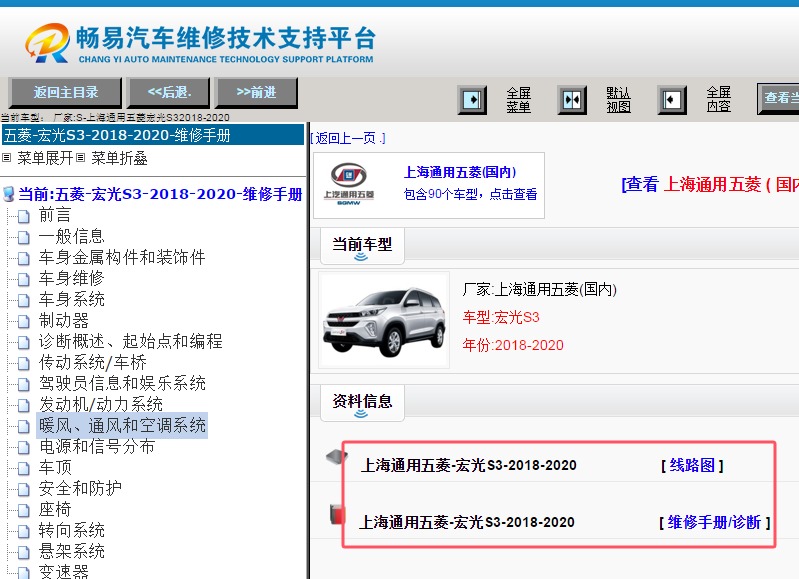
Task: Click the 默认视图 text label
Action: 618,99
